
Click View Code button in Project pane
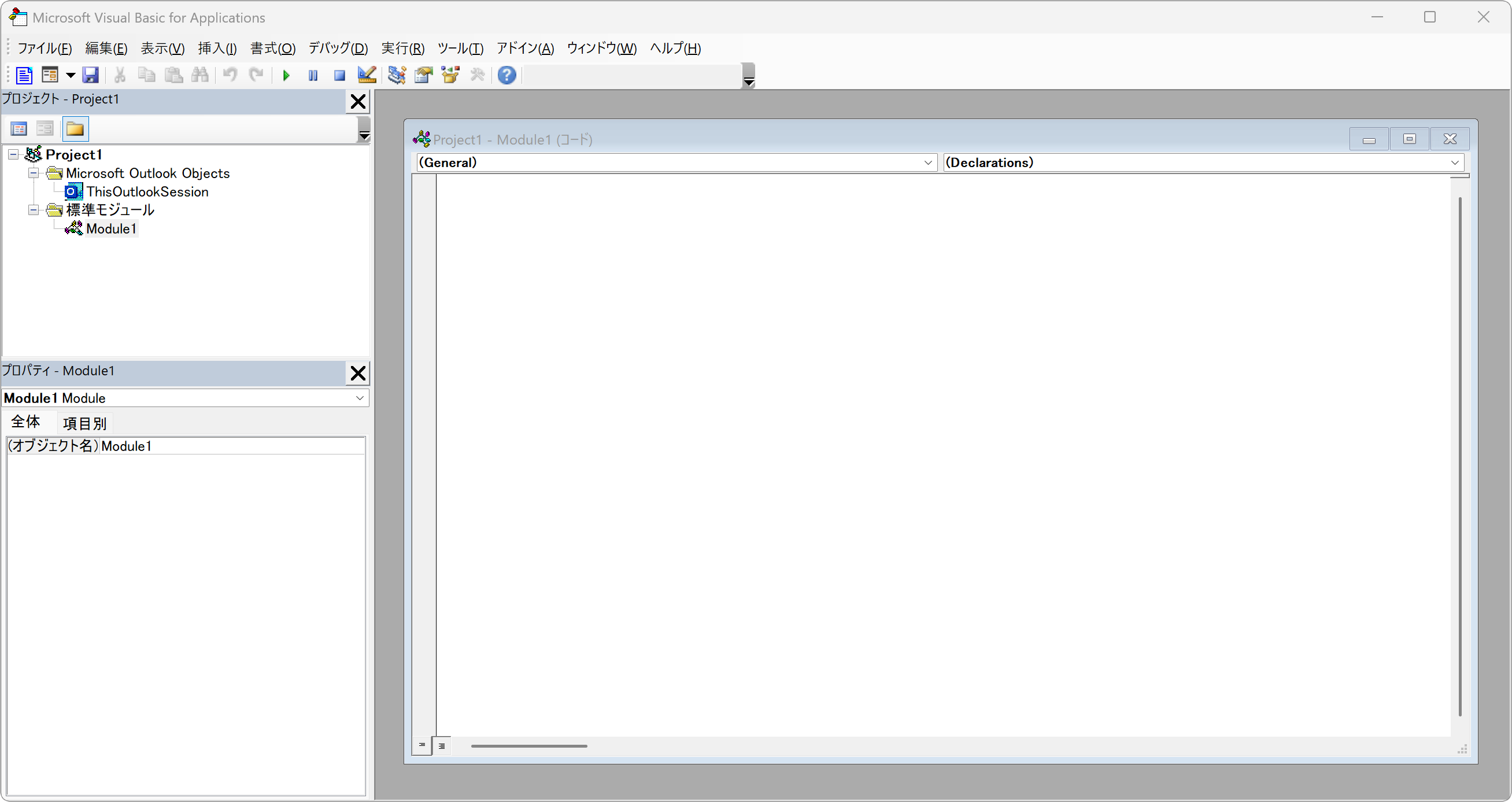(19, 128)
